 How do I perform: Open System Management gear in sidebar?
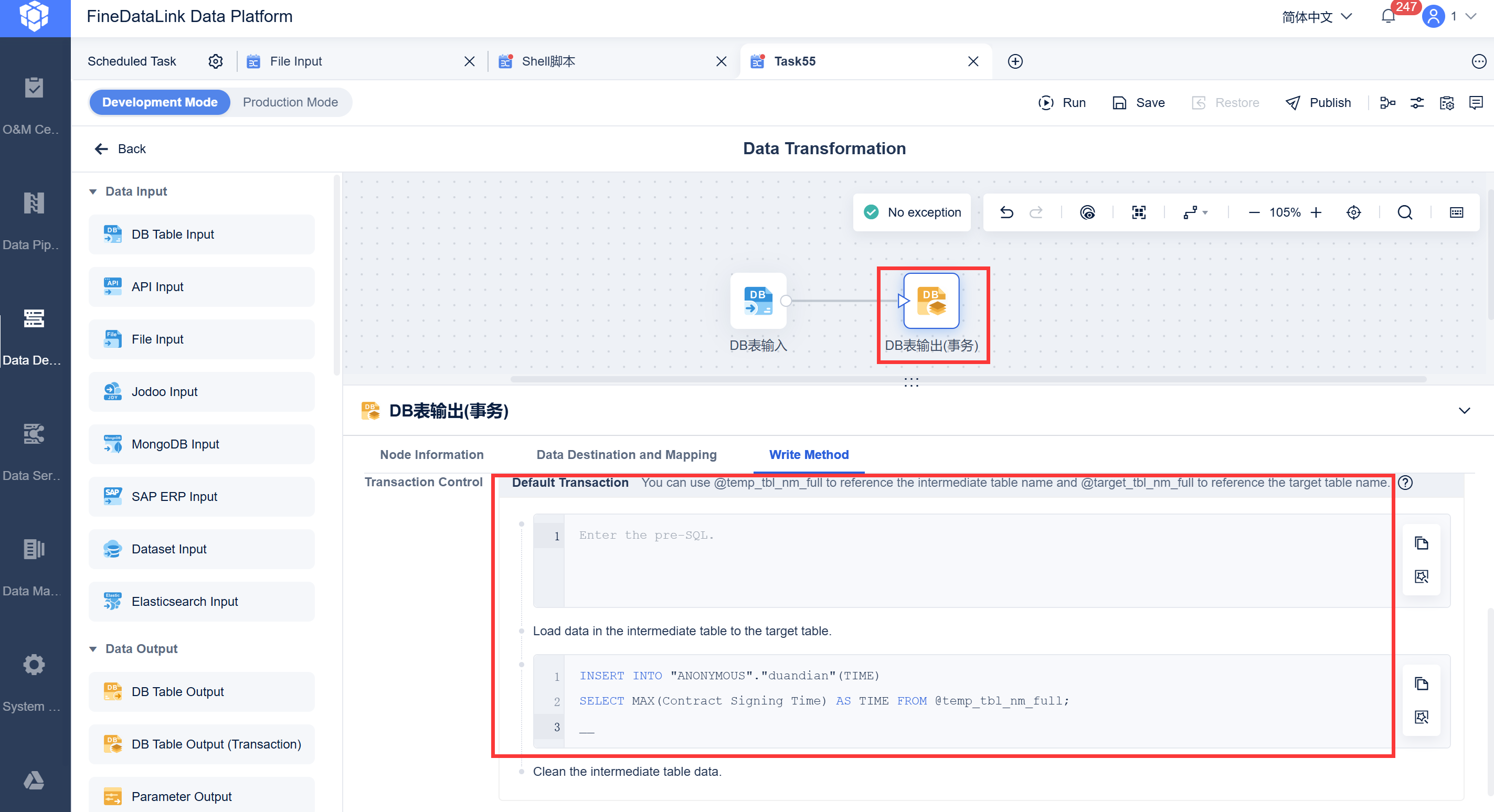pos(34,683)
